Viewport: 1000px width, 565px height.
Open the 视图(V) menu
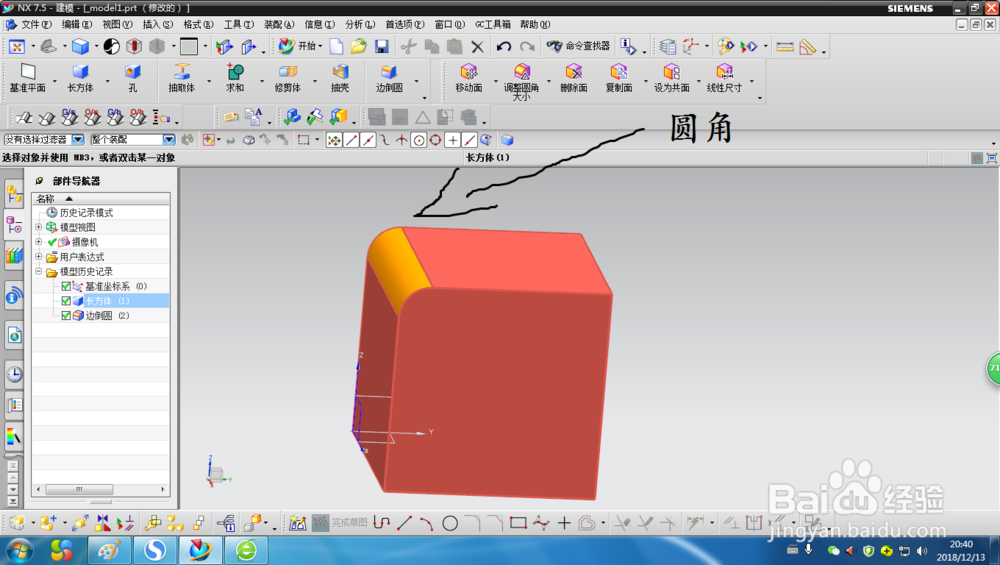coord(117,24)
